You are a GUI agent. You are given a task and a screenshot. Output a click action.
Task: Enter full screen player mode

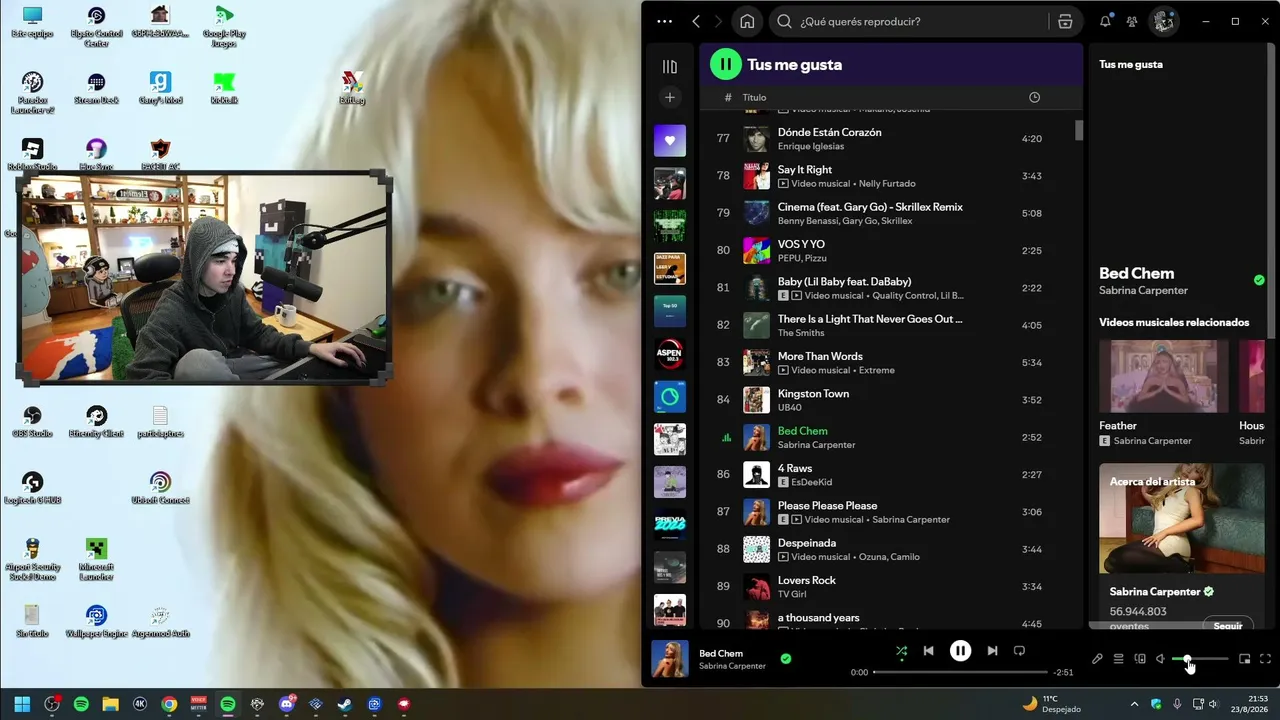(1266, 659)
